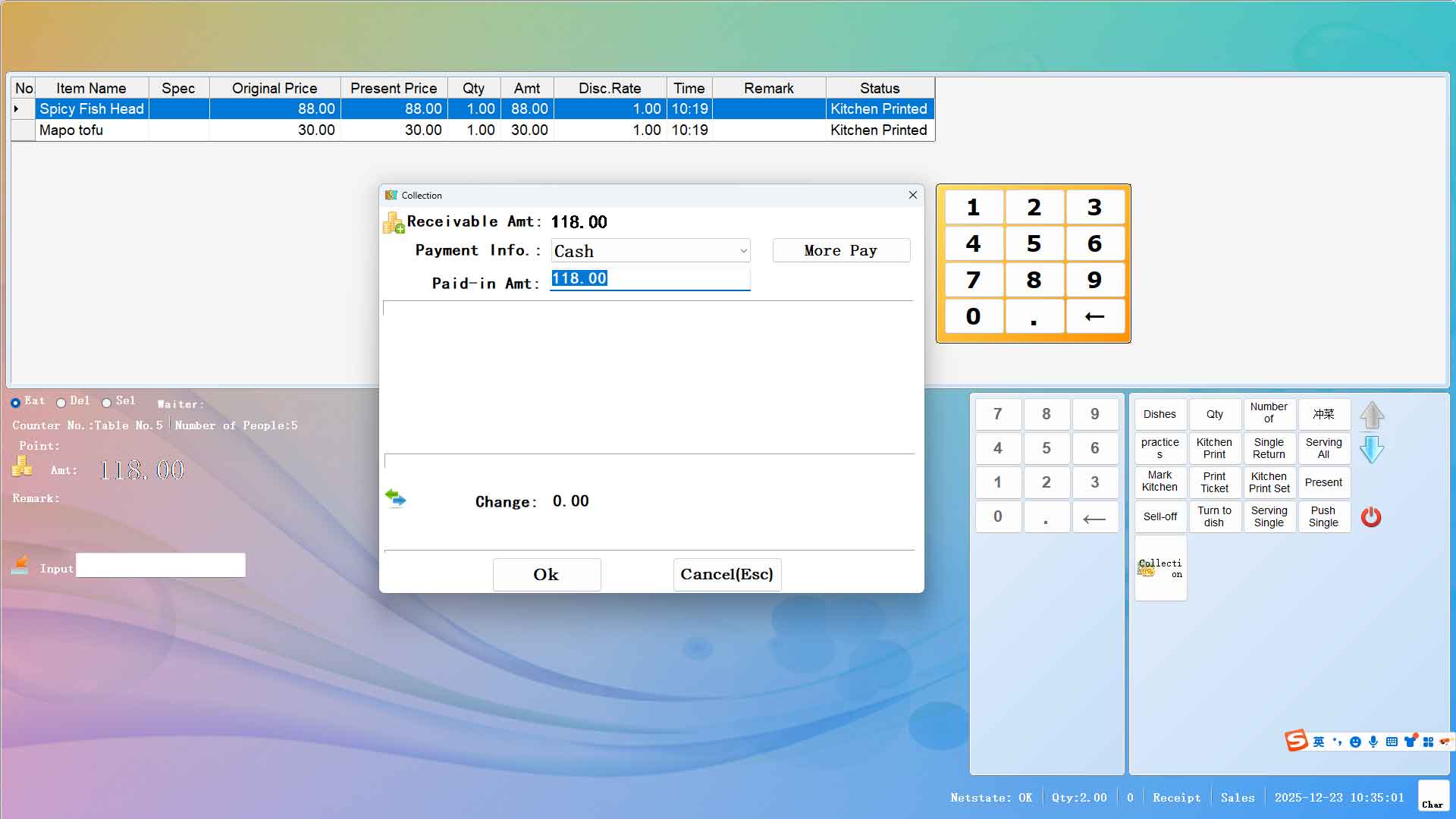The width and height of the screenshot is (1456, 819).
Task: Click the More Pay button
Action: tap(840, 251)
